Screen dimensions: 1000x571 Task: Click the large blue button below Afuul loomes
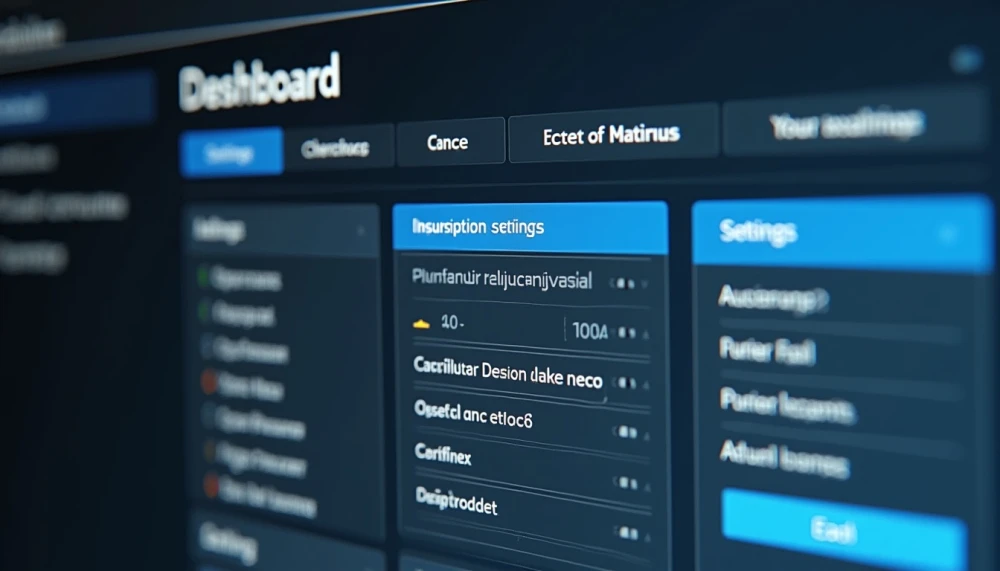click(843, 528)
